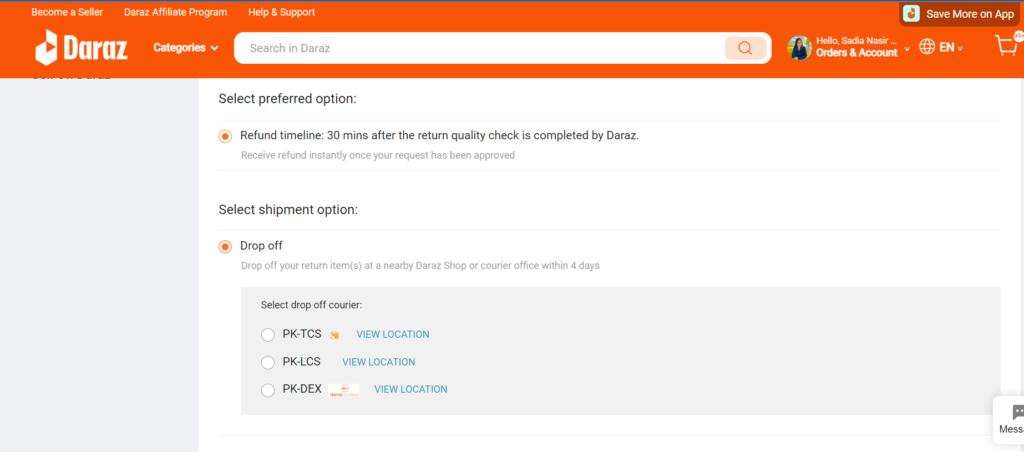Click the Daraz logo
Viewport: 1024px width, 452px height.
pos(81,48)
